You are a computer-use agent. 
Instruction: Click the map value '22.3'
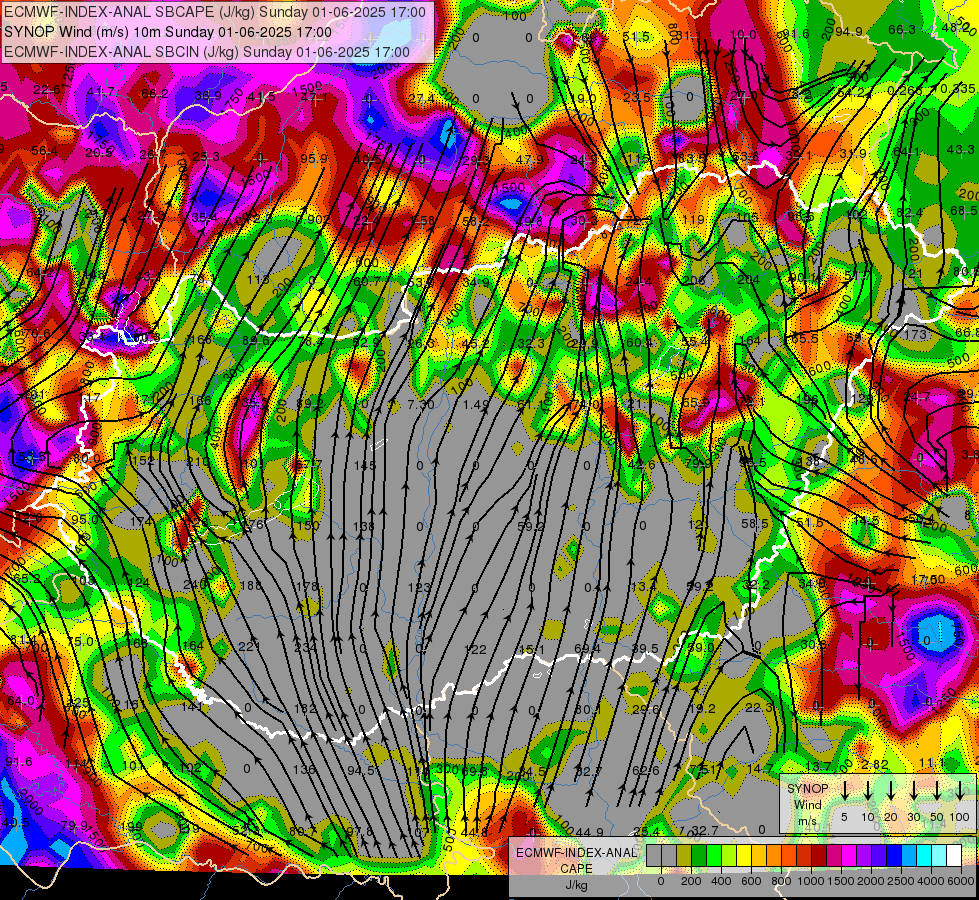[759, 707]
